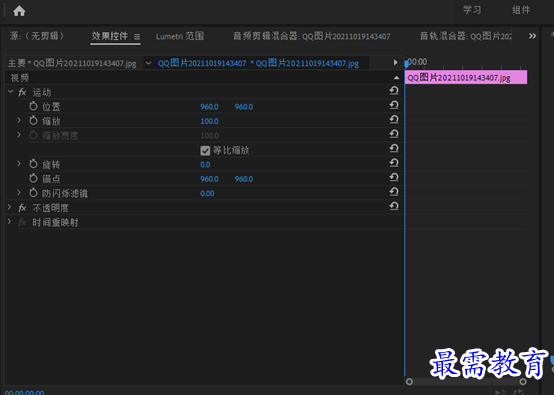Edit 锚点 X value 960.0
Image resolution: width=554 pixels, height=395 pixels.
click(209, 179)
